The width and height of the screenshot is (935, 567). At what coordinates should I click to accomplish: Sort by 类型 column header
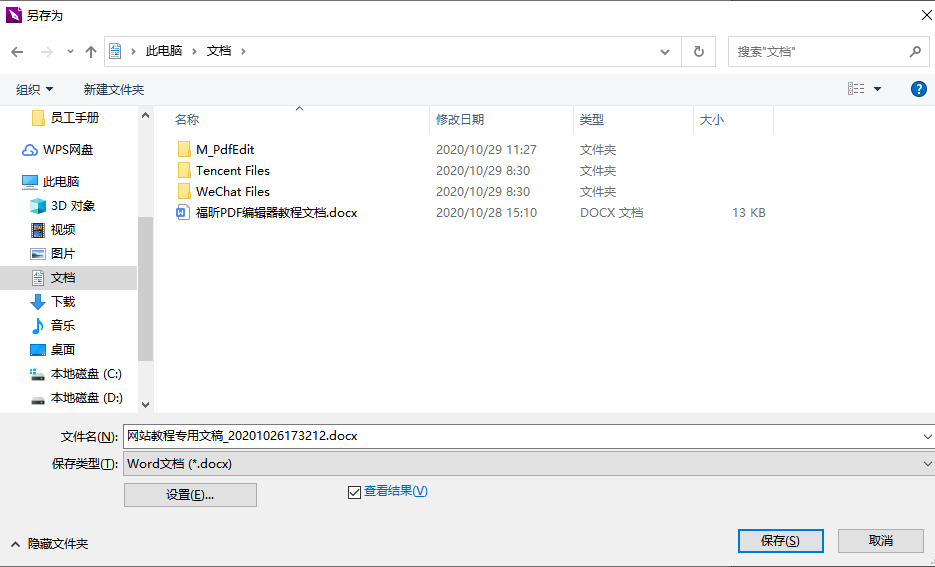592,120
